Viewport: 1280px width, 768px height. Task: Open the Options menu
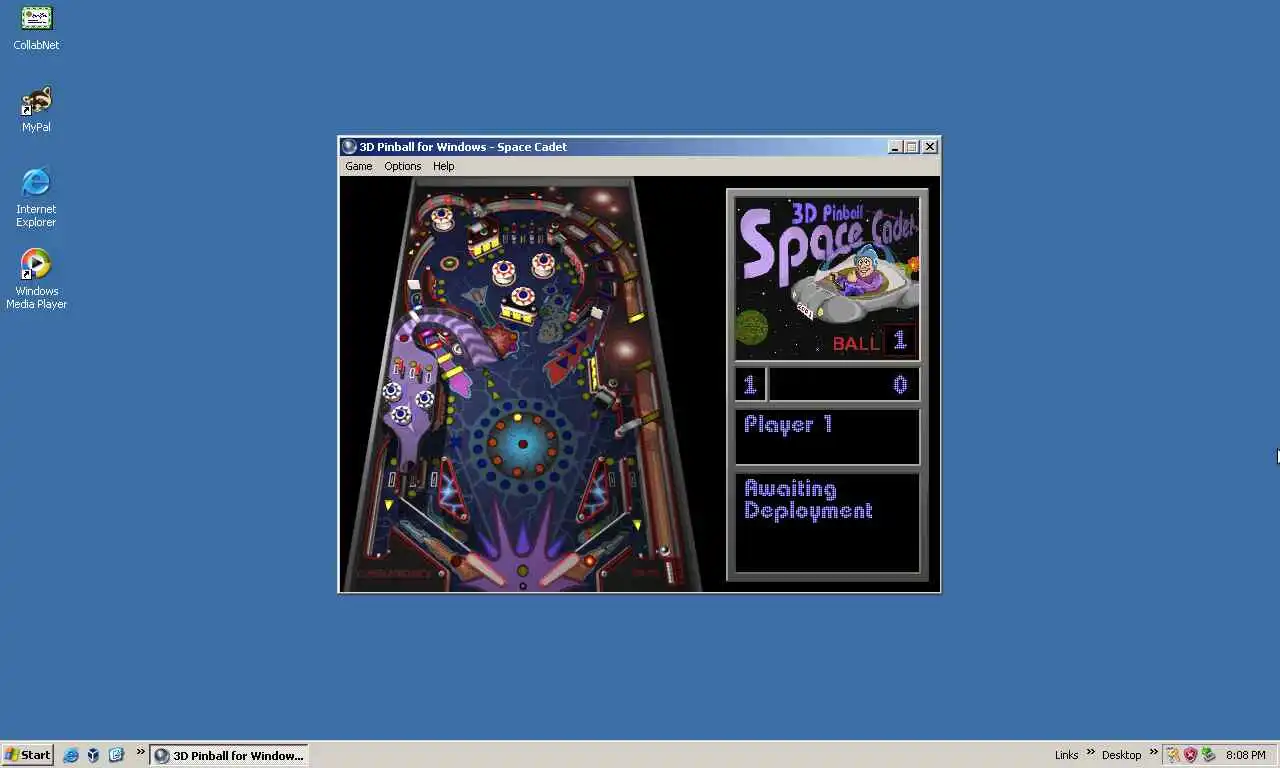pyautogui.click(x=403, y=166)
